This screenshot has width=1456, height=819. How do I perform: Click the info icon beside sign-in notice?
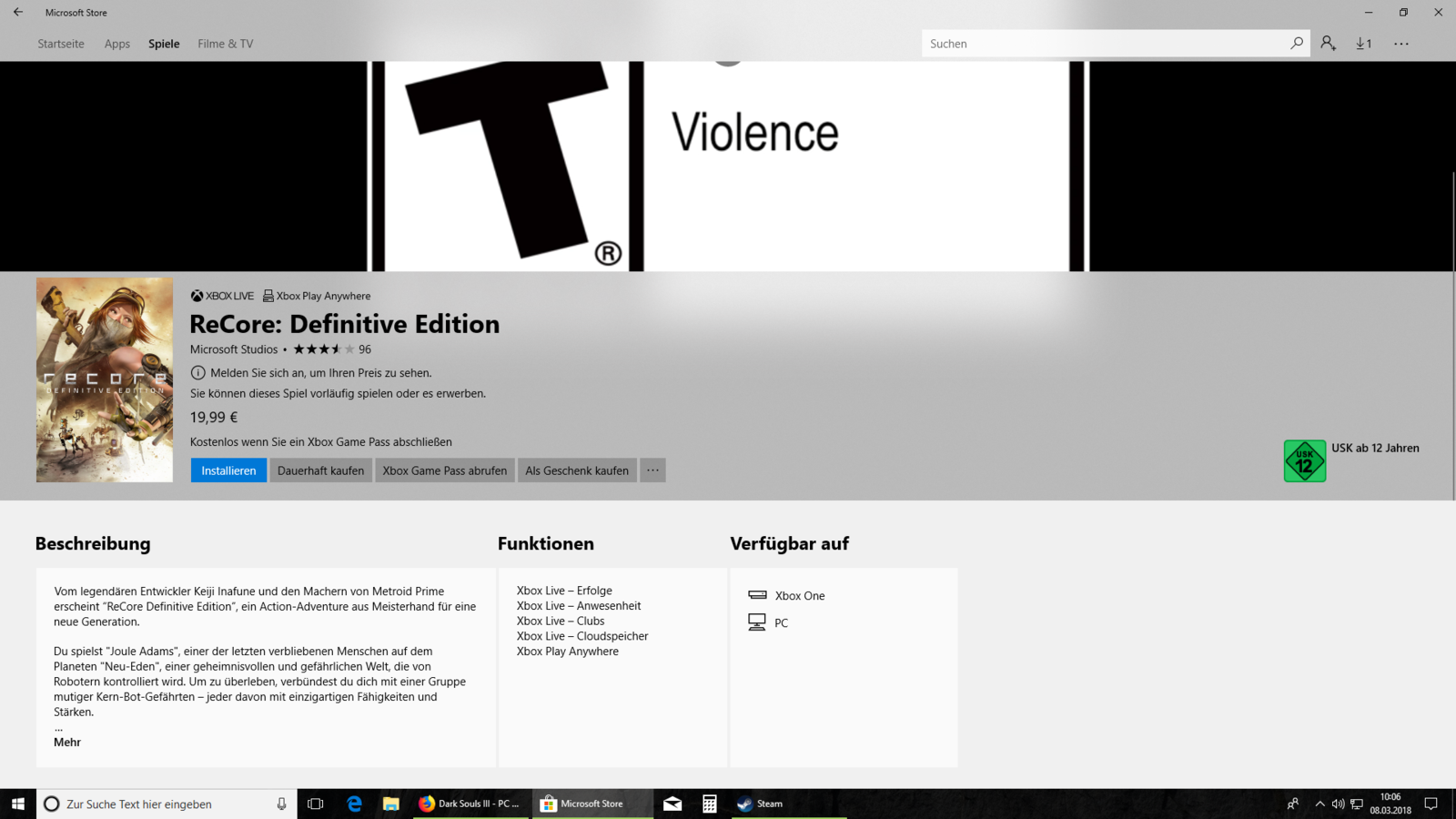197,373
